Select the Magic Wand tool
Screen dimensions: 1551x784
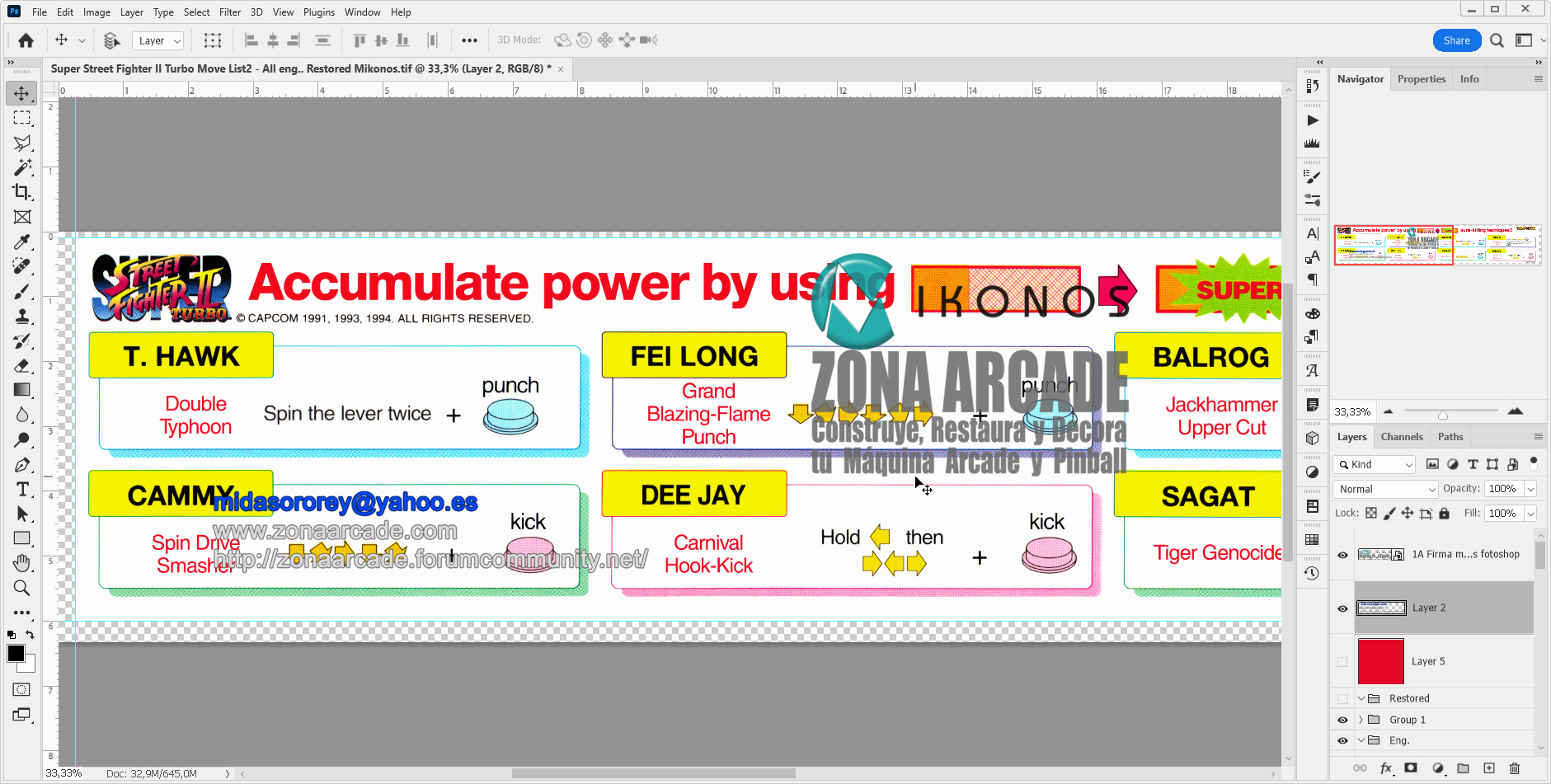[x=21, y=167]
